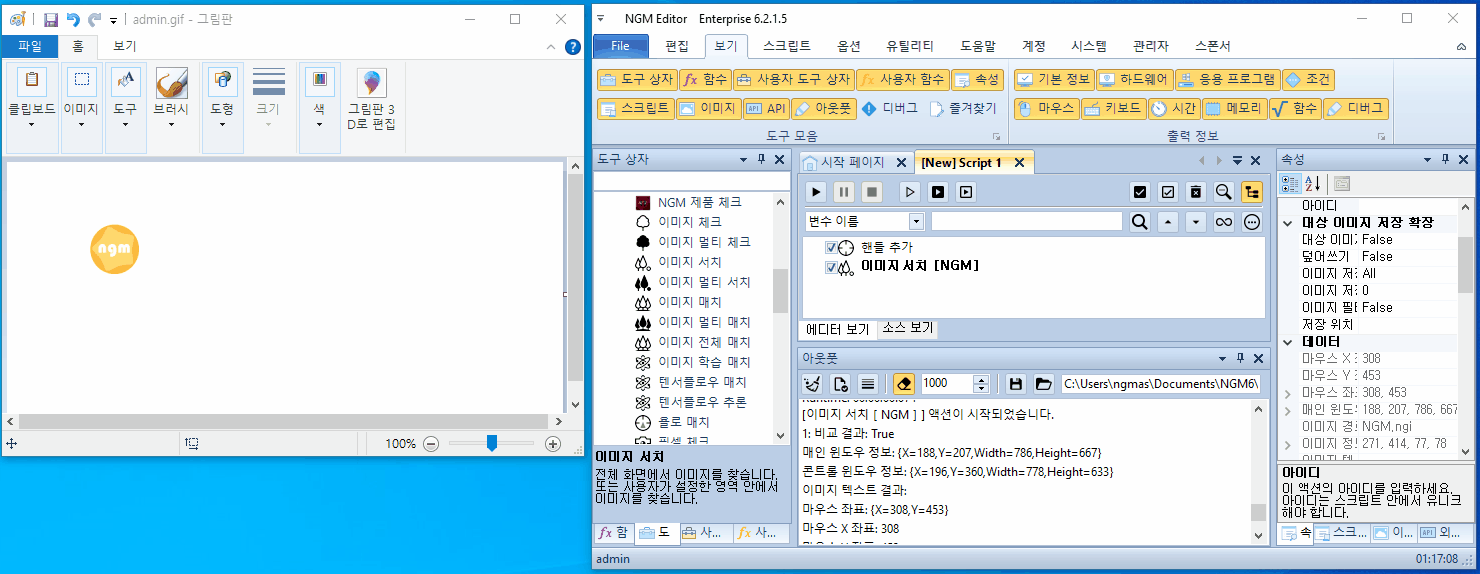The height and width of the screenshot is (574, 1480).
Task: Collapse the 데이터 property group
Action: point(1288,342)
